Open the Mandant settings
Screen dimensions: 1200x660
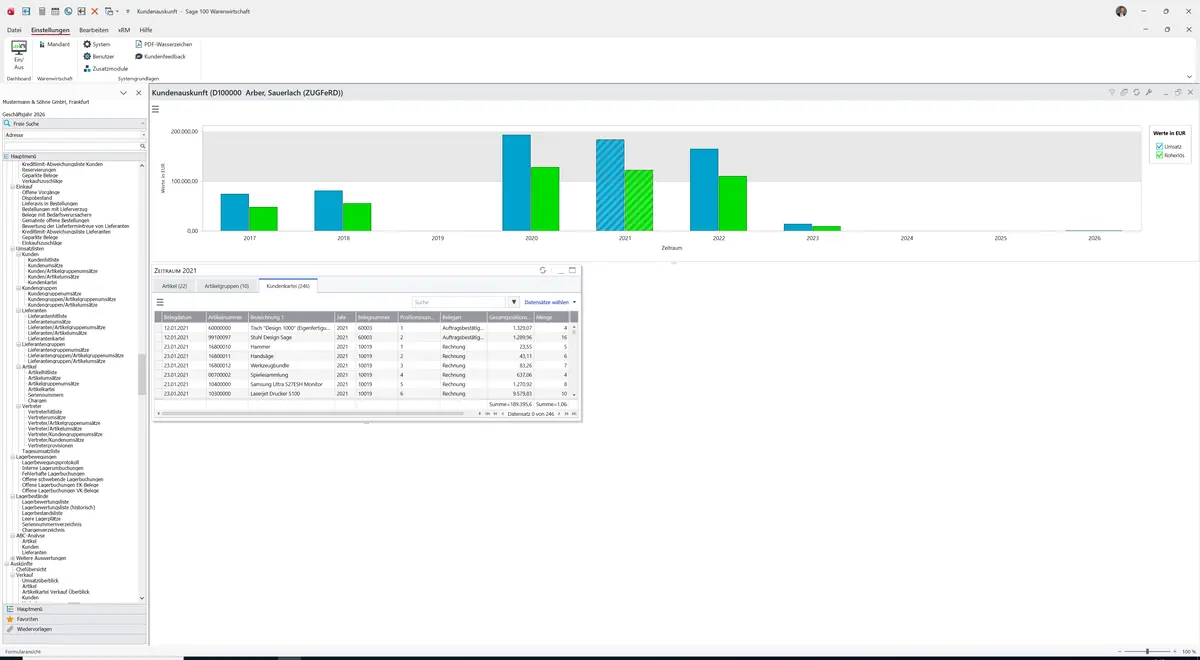coord(54,45)
